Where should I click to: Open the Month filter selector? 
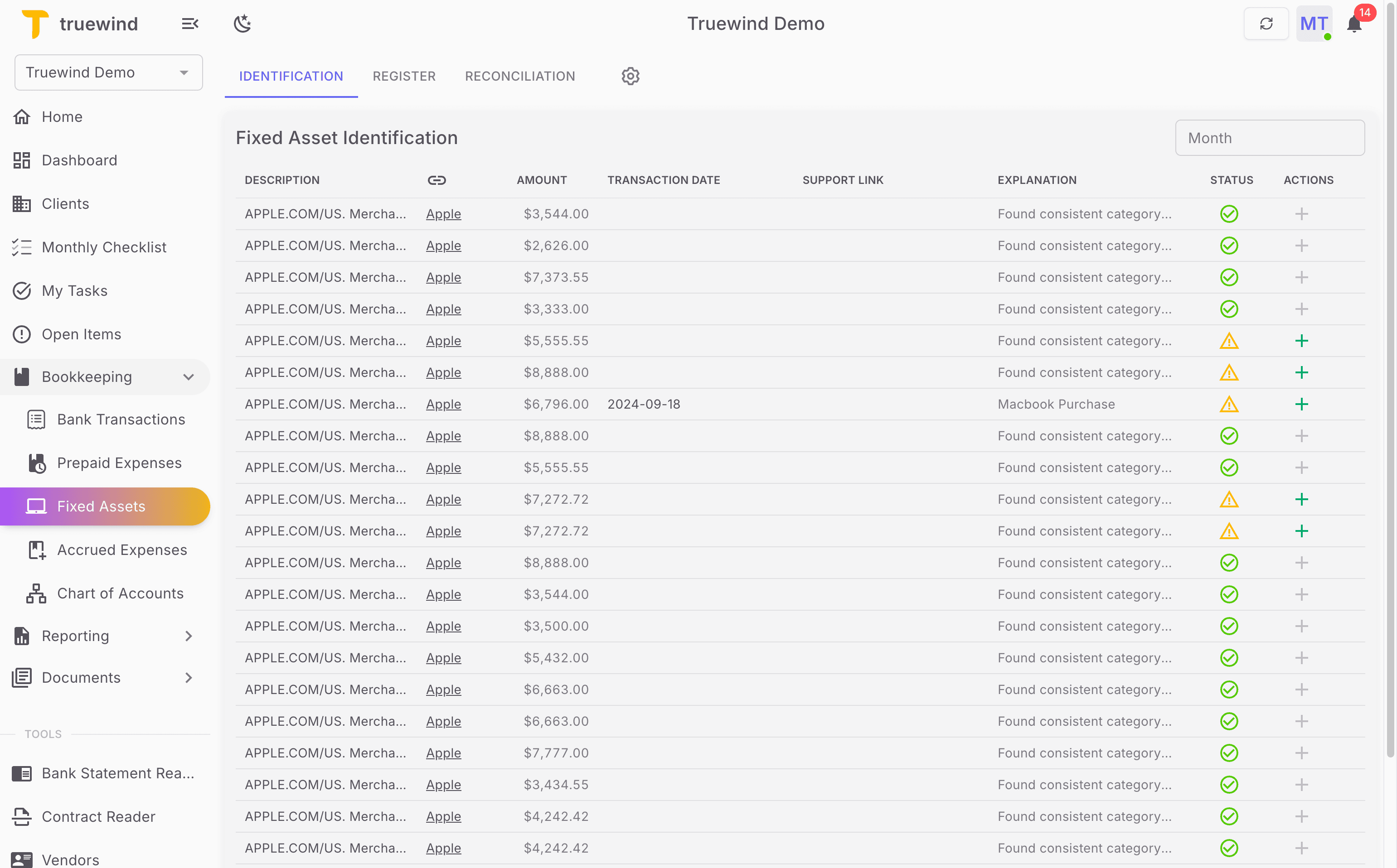(x=1270, y=138)
